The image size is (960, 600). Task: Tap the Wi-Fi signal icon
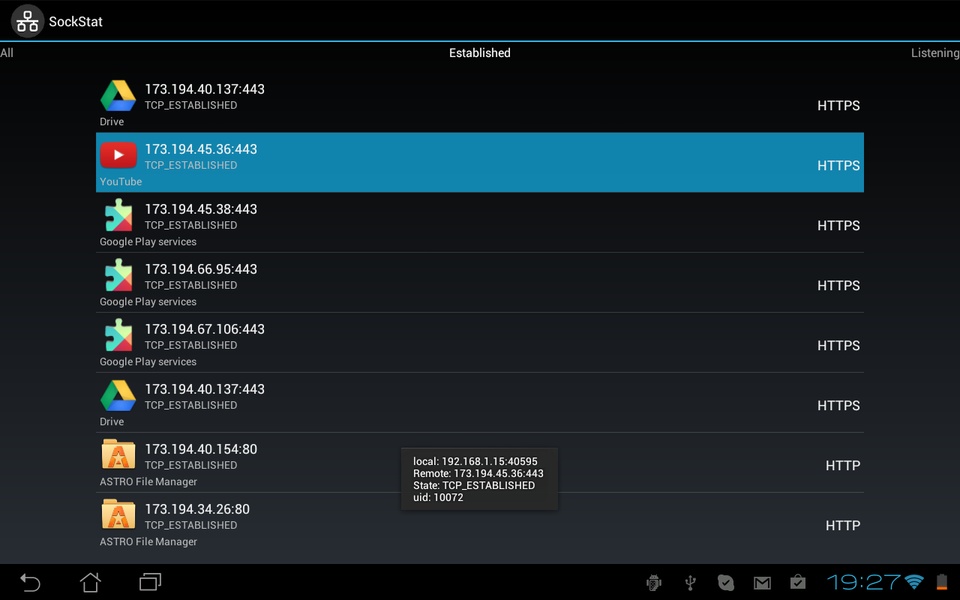click(x=915, y=582)
